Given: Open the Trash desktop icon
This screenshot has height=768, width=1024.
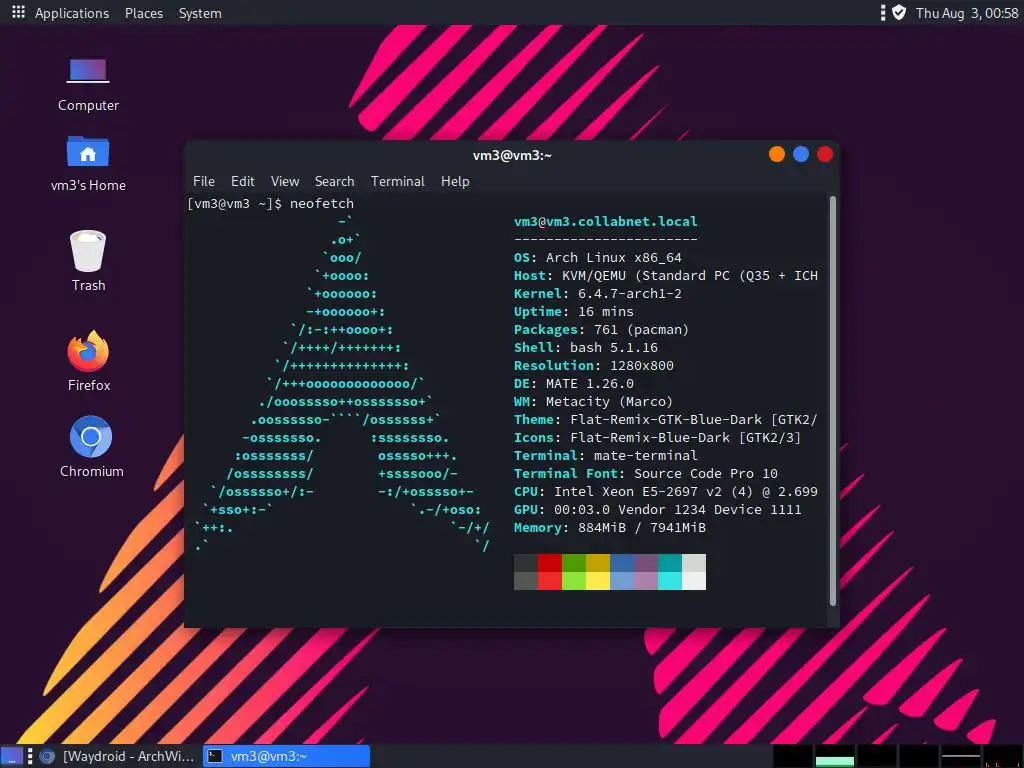Looking at the screenshot, I should point(88,261).
